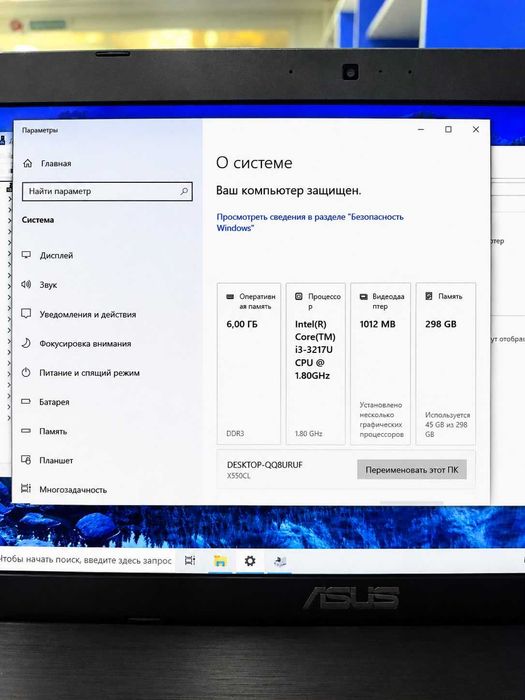Select the Видеоадаптер info card

(x=380, y=363)
